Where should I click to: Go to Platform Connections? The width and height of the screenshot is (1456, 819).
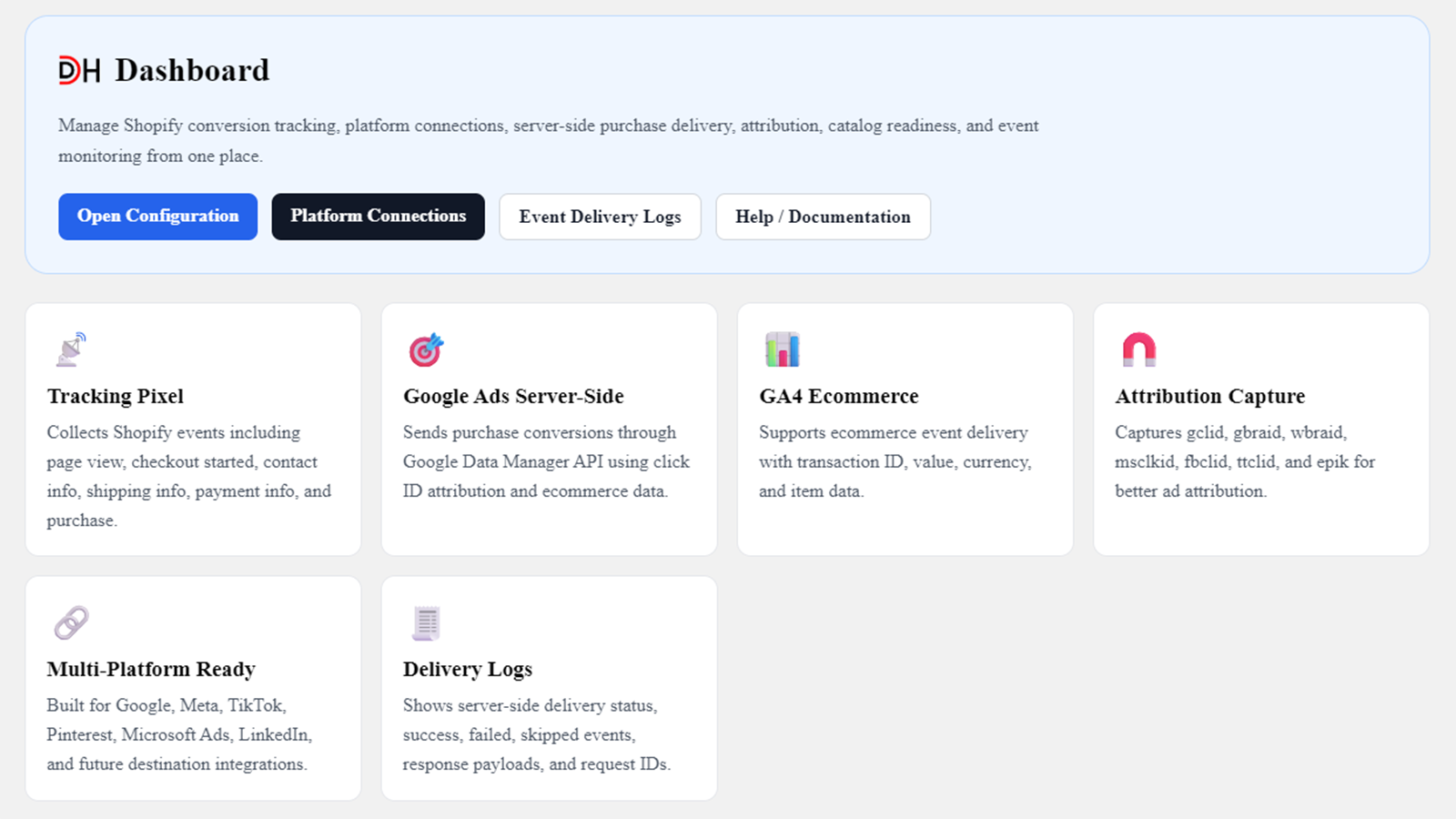[378, 217]
